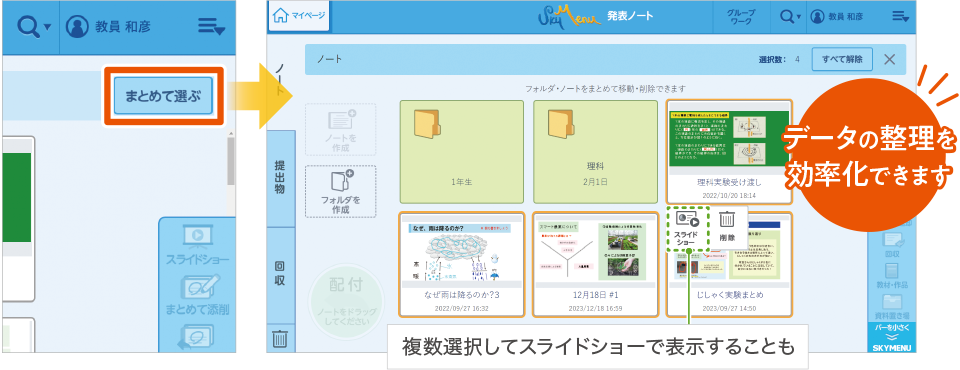This screenshot has height=370, width=960.
Task: Open the hamburger menu icon in the left panel
Action: pyautogui.click(x=211, y=26)
